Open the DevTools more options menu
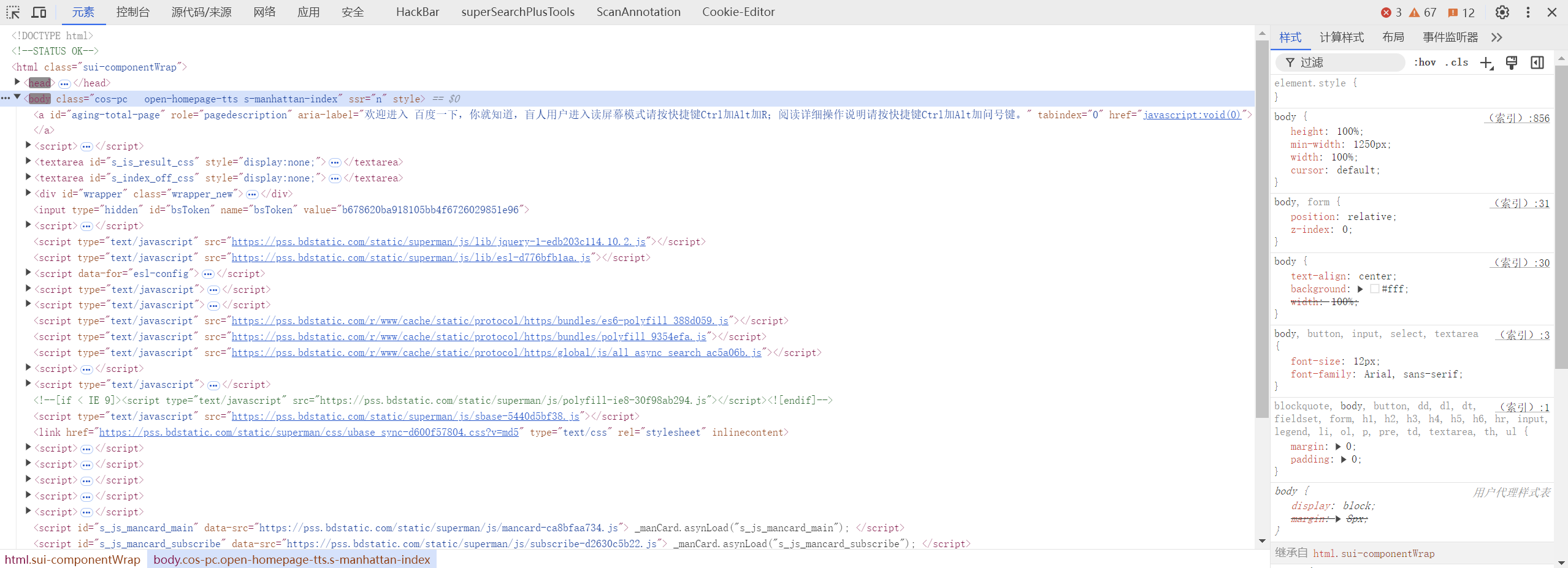 point(1528,12)
